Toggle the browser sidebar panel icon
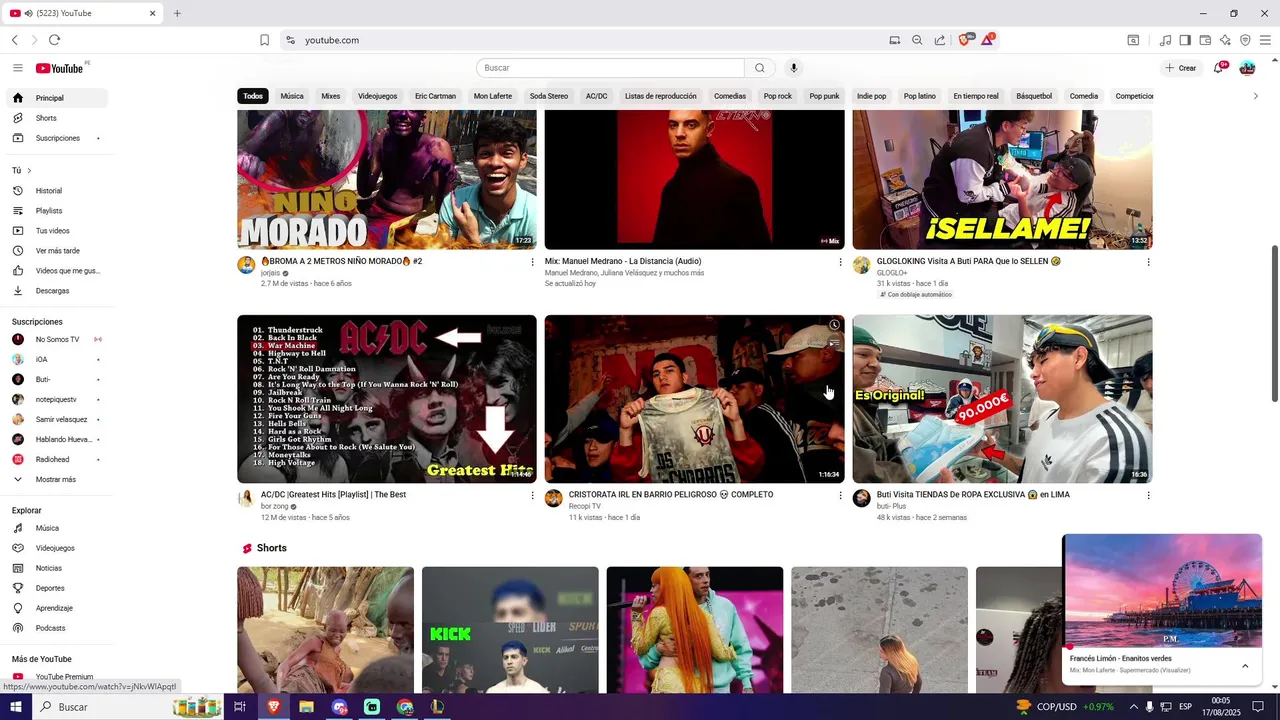 (x=1185, y=40)
